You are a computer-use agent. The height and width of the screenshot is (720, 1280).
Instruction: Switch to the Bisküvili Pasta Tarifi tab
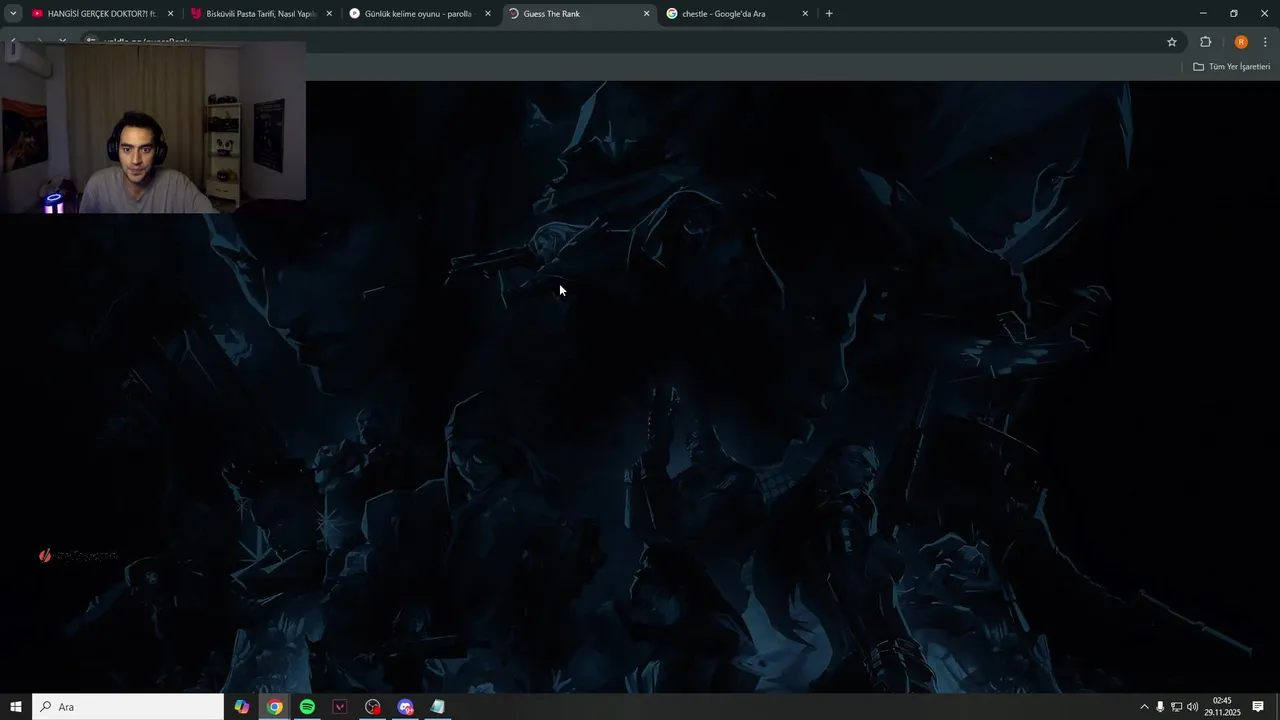(262, 14)
